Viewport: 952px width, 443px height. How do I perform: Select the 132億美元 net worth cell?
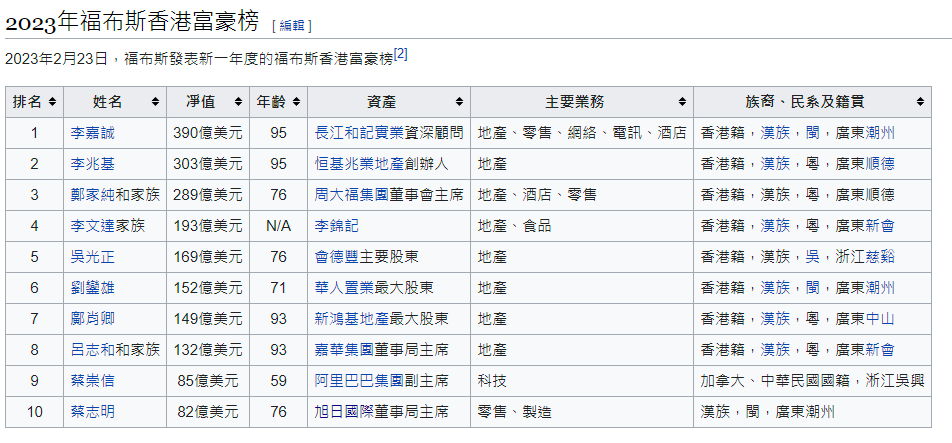coord(208,350)
